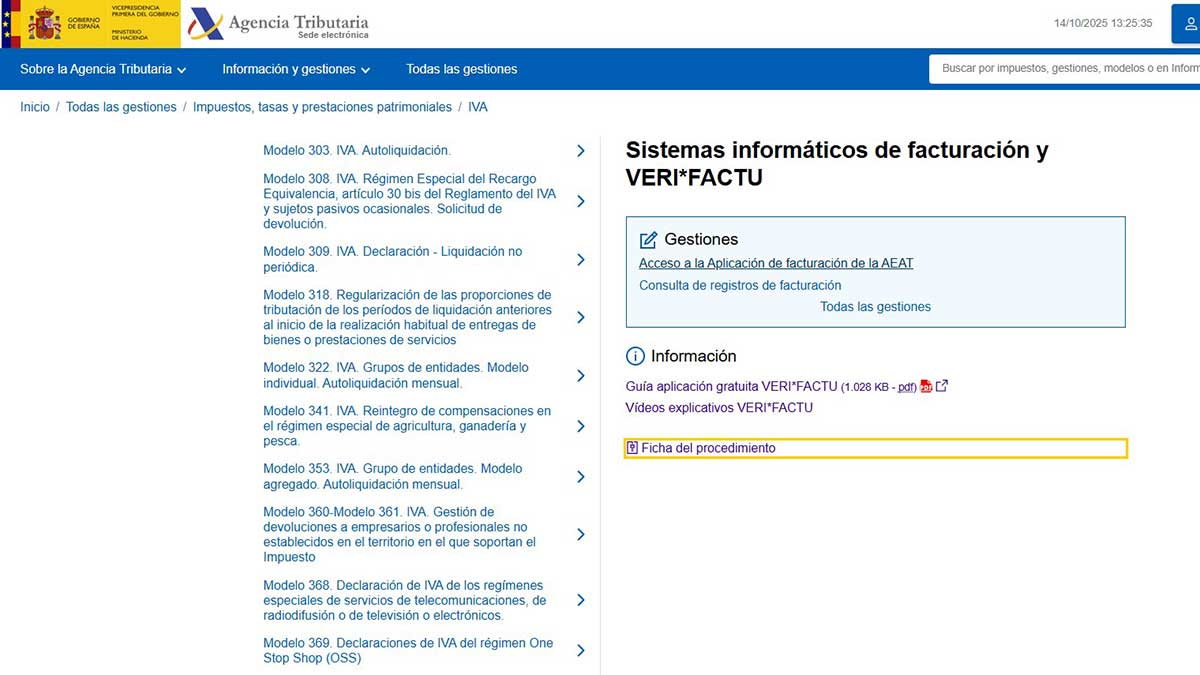This screenshot has height=675, width=1200.
Task: Click the Inicio breadcrumb link
Action: coord(34,107)
